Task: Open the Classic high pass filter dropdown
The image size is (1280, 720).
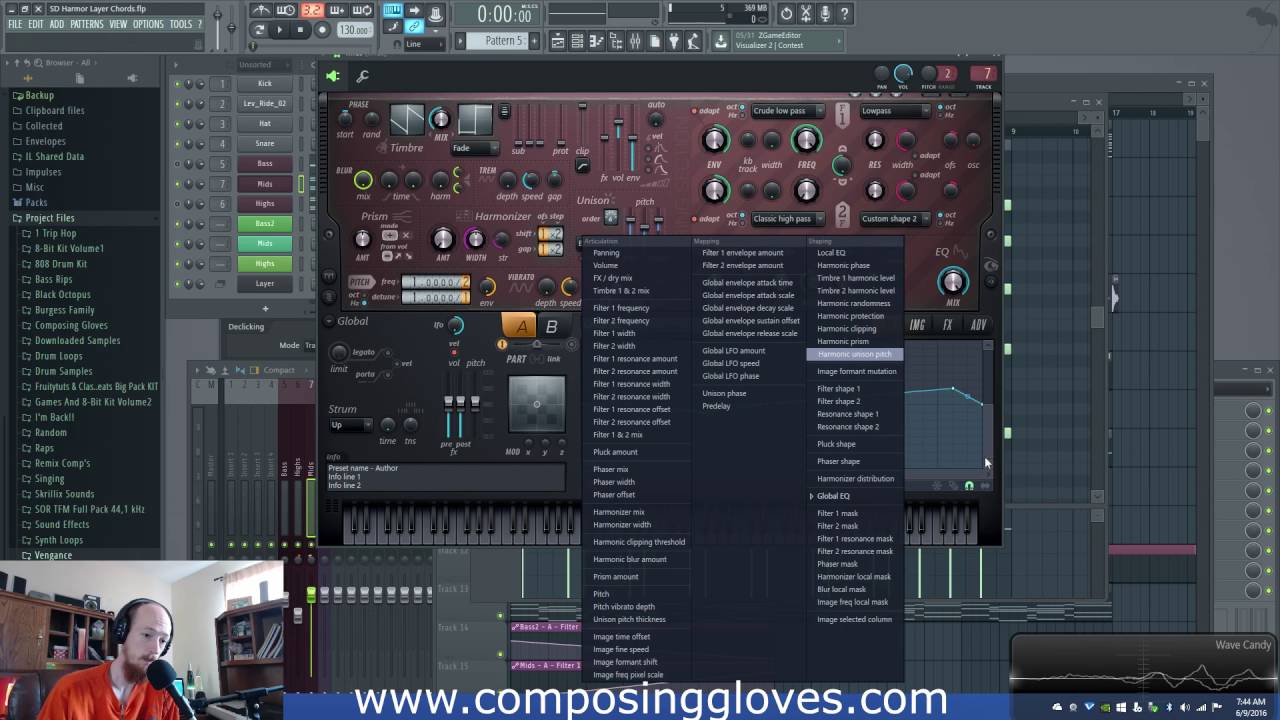Action: pyautogui.click(x=788, y=218)
